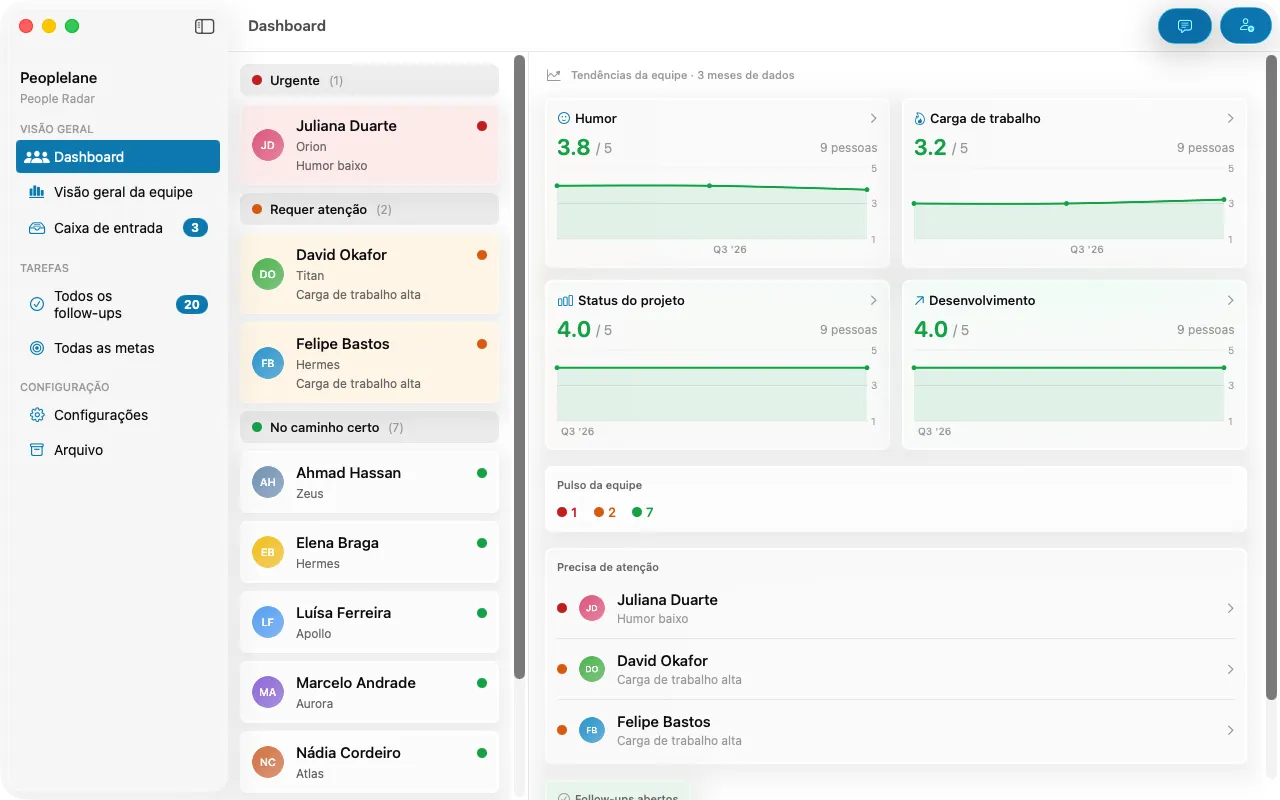
Task: Select Felipe Bastos Hermes card
Action: point(369,363)
